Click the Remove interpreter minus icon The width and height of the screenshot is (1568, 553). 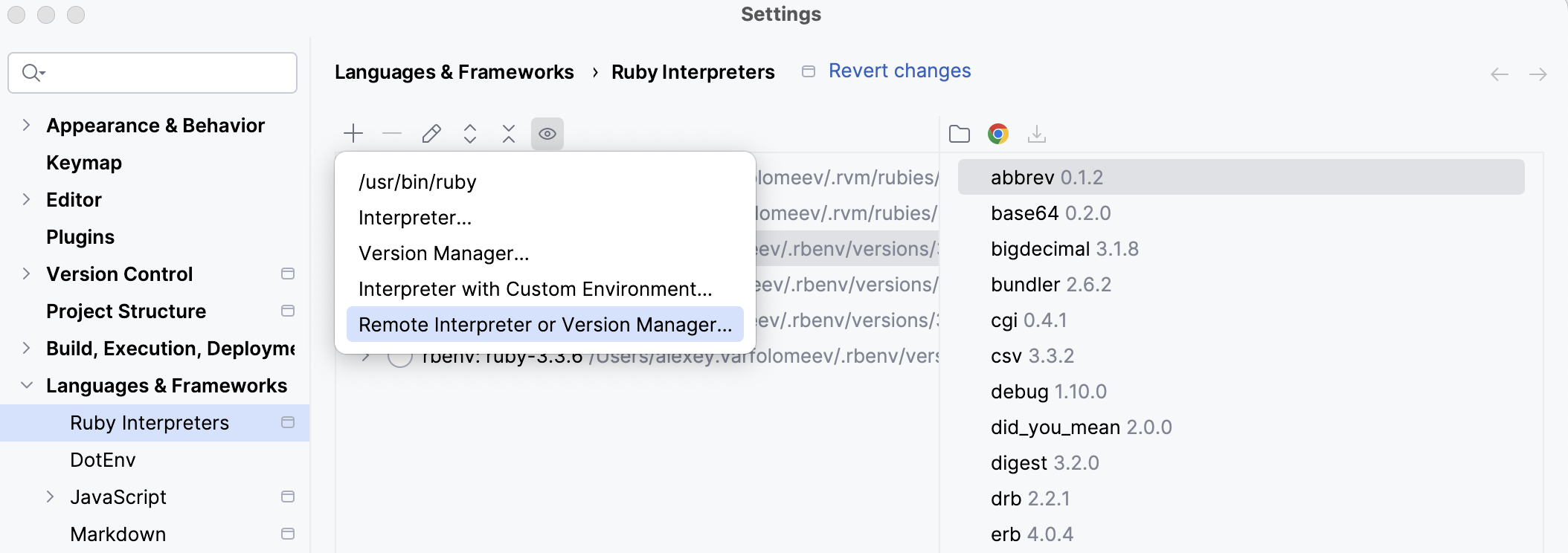click(392, 134)
